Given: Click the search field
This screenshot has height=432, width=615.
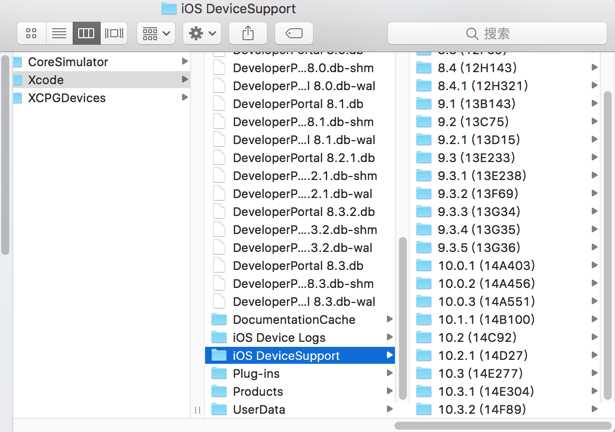Looking at the screenshot, I should [x=497, y=33].
